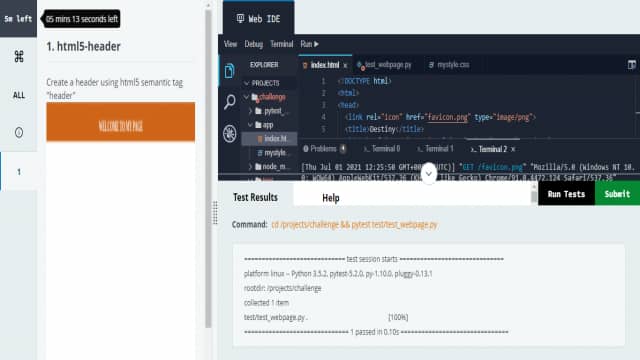The height and width of the screenshot is (360, 640).
Task: Click the test_webpage.py tab Python icon
Action: pyautogui.click(x=360, y=65)
